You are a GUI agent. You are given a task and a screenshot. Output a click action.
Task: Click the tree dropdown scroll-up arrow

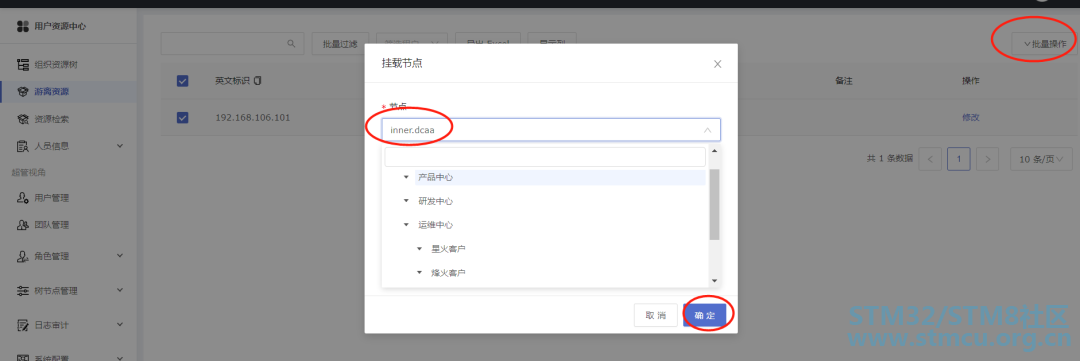pos(714,151)
